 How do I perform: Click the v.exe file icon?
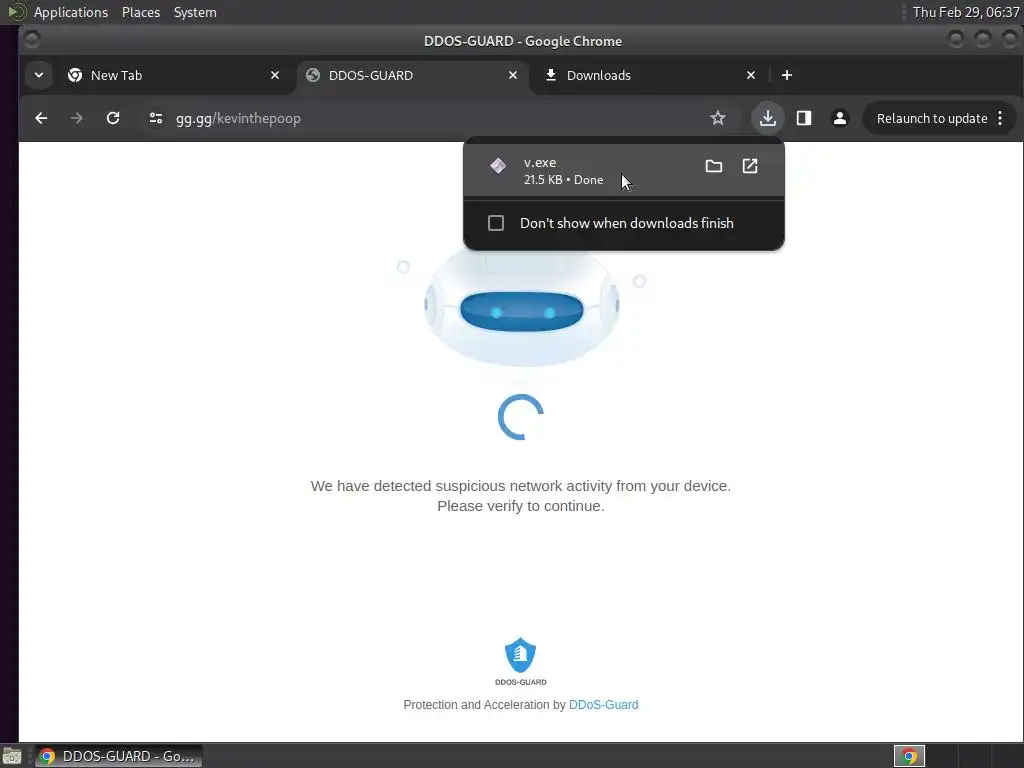498,166
